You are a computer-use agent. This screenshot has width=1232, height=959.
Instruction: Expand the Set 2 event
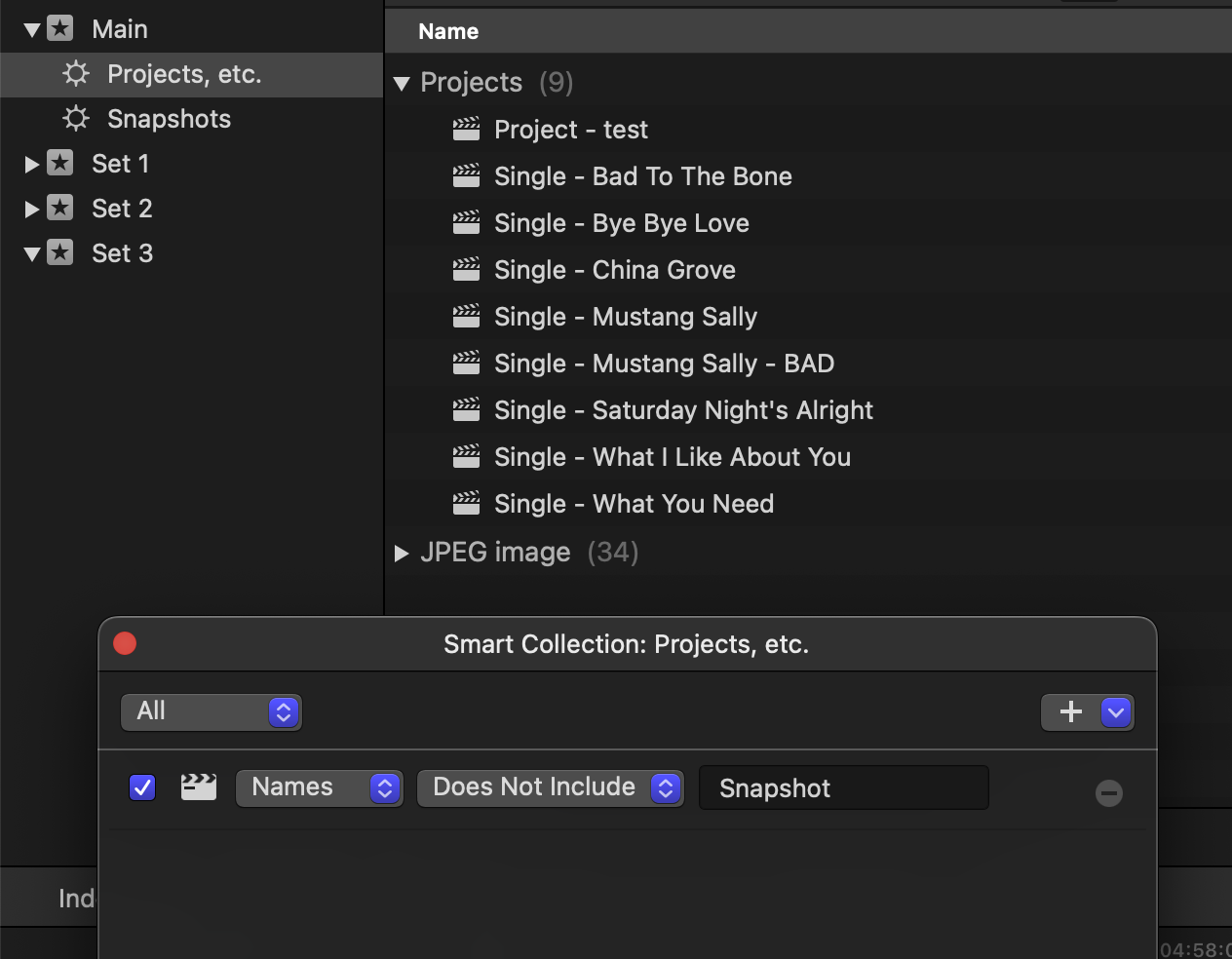click(31, 209)
